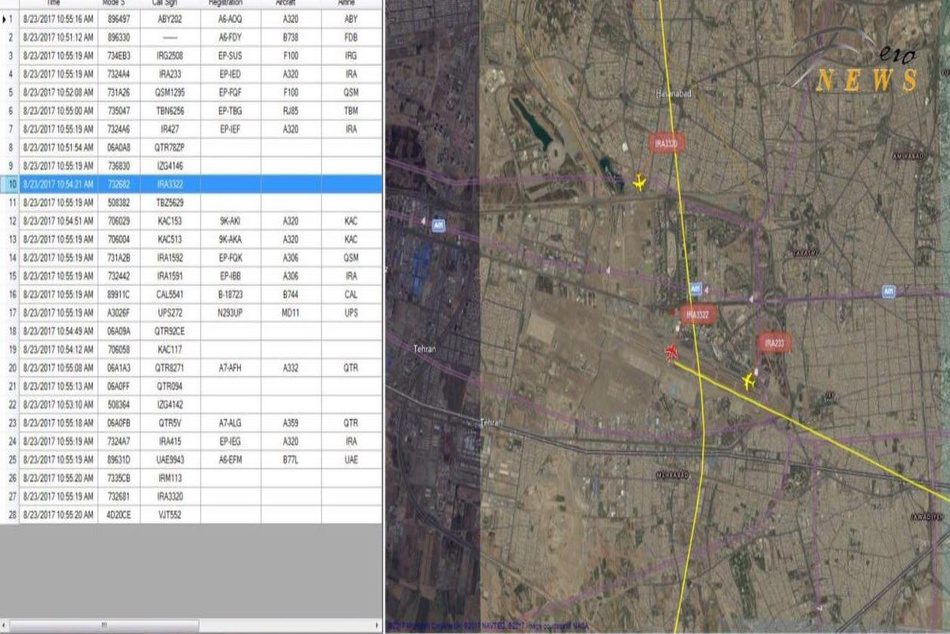Click the left arrow of horizontal scrollbar
The height and width of the screenshot is (634, 950).
[x=5, y=625]
